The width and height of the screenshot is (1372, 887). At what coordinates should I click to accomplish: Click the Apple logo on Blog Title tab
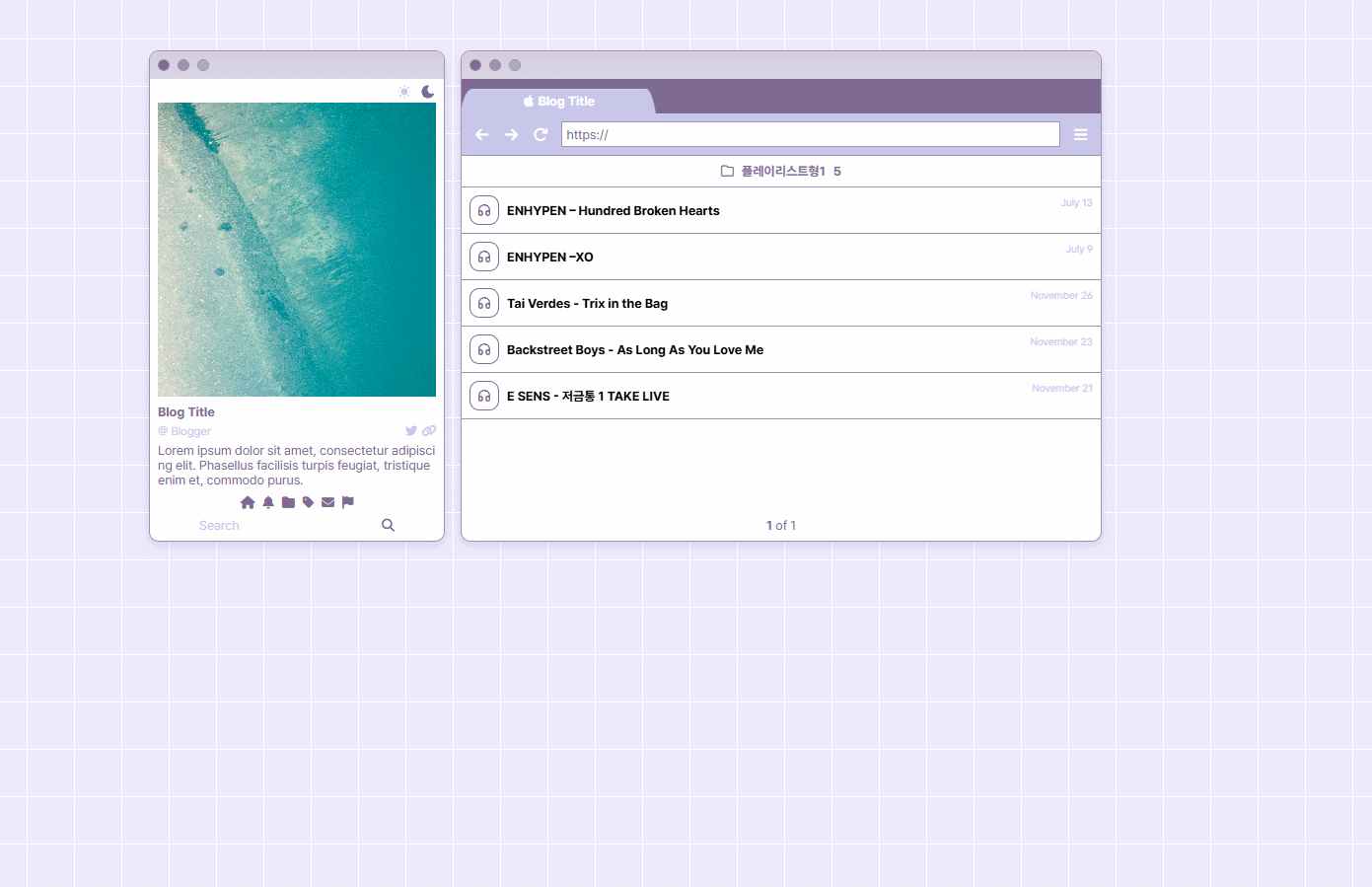click(529, 101)
